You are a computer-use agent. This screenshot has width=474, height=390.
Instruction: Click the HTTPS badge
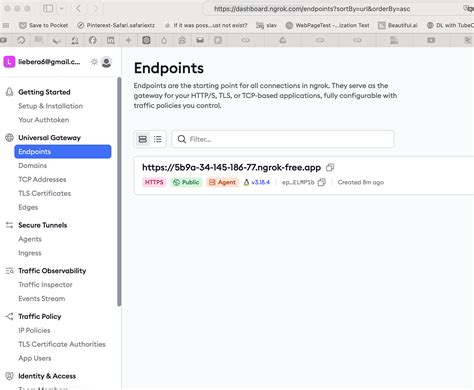point(154,182)
